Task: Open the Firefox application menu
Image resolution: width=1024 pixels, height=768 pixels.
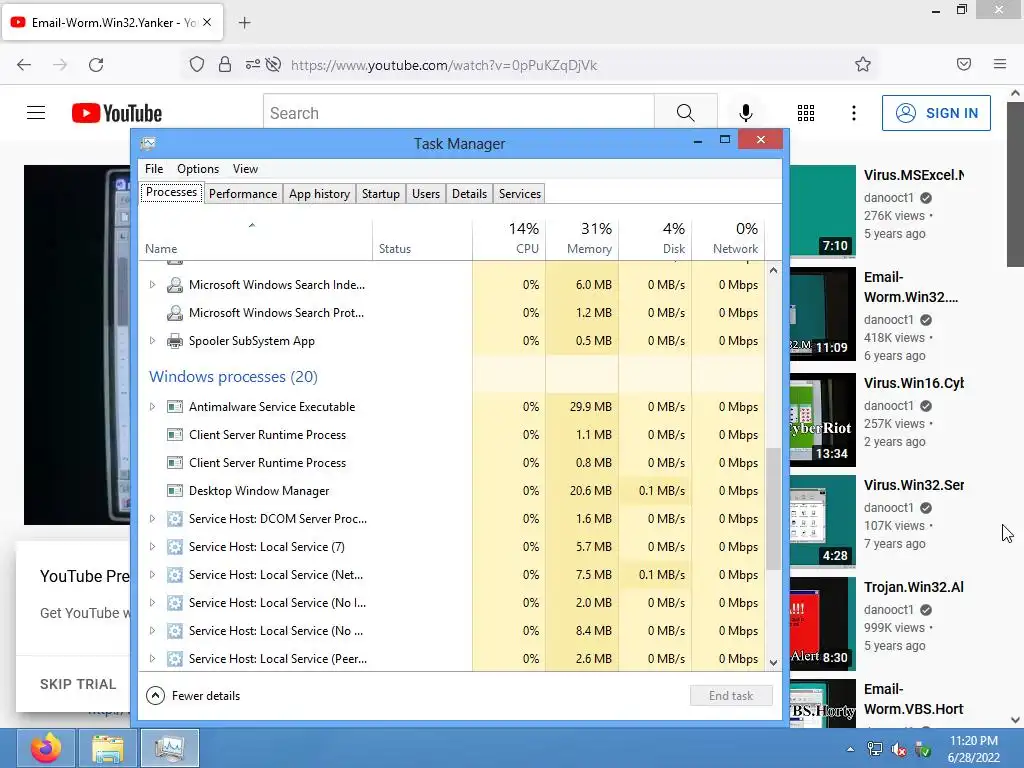Action: pos(1000,64)
